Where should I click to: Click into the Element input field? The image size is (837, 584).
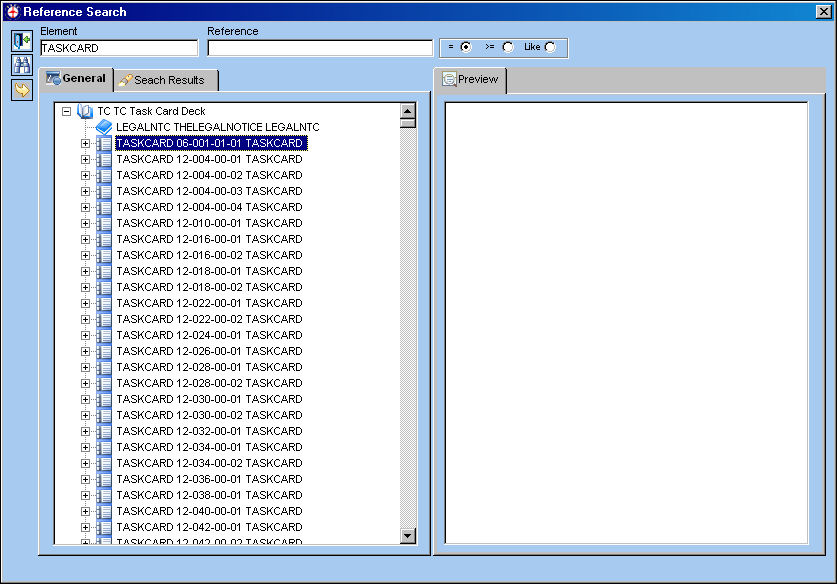[x=119, y=48]
